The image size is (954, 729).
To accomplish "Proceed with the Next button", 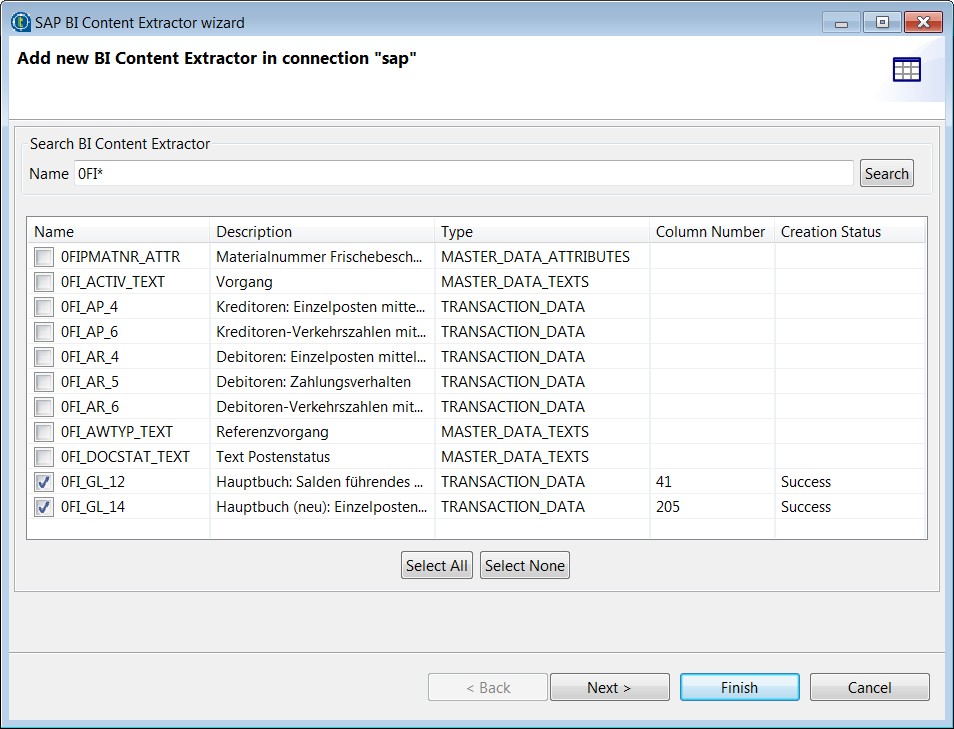I will (x=609, y=688).
